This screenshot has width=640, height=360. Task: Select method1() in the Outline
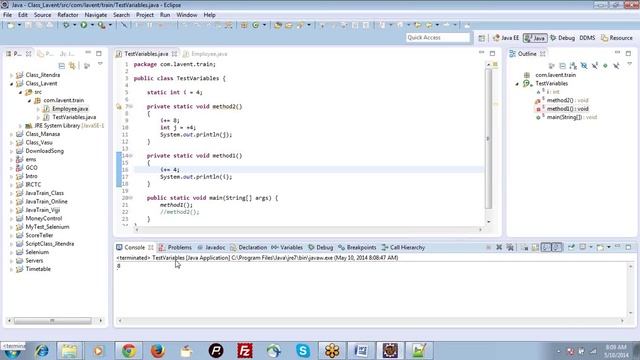click(567, 109)
